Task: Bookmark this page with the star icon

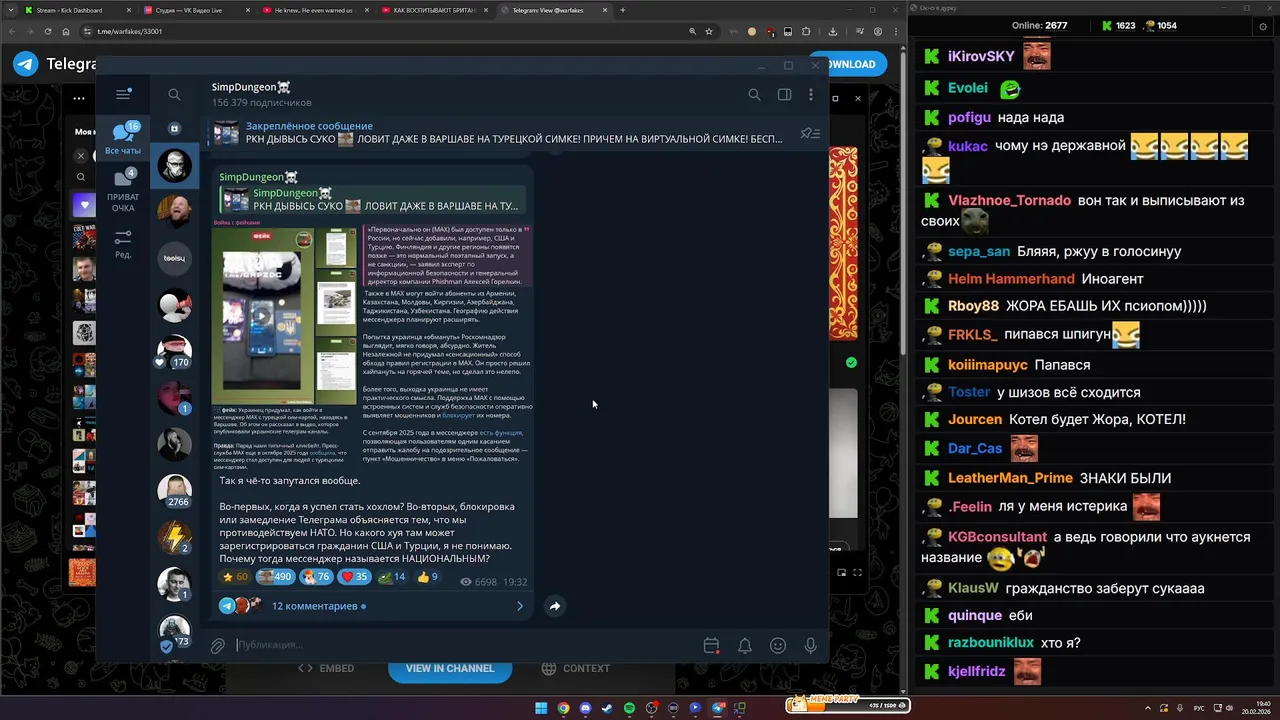Action: pos(709,31)
